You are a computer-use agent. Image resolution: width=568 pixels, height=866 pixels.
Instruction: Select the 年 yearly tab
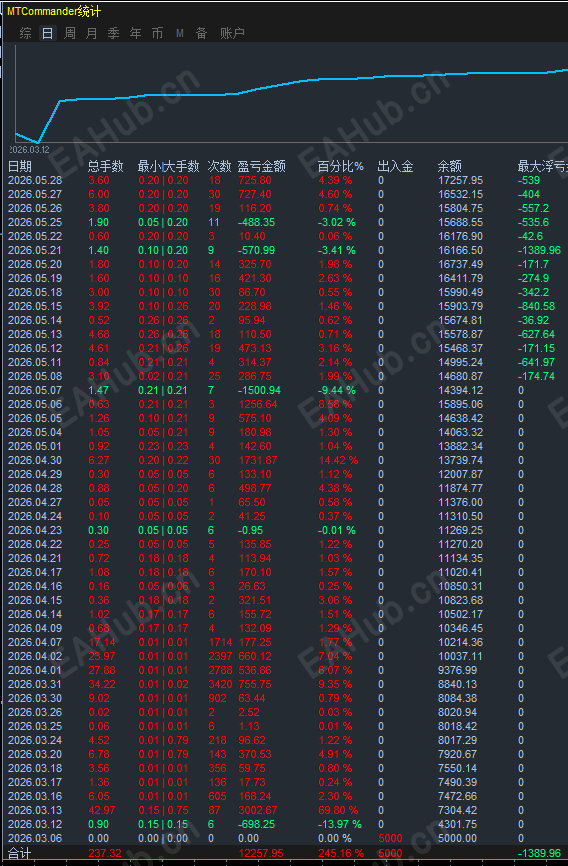(x=135, y=33)
